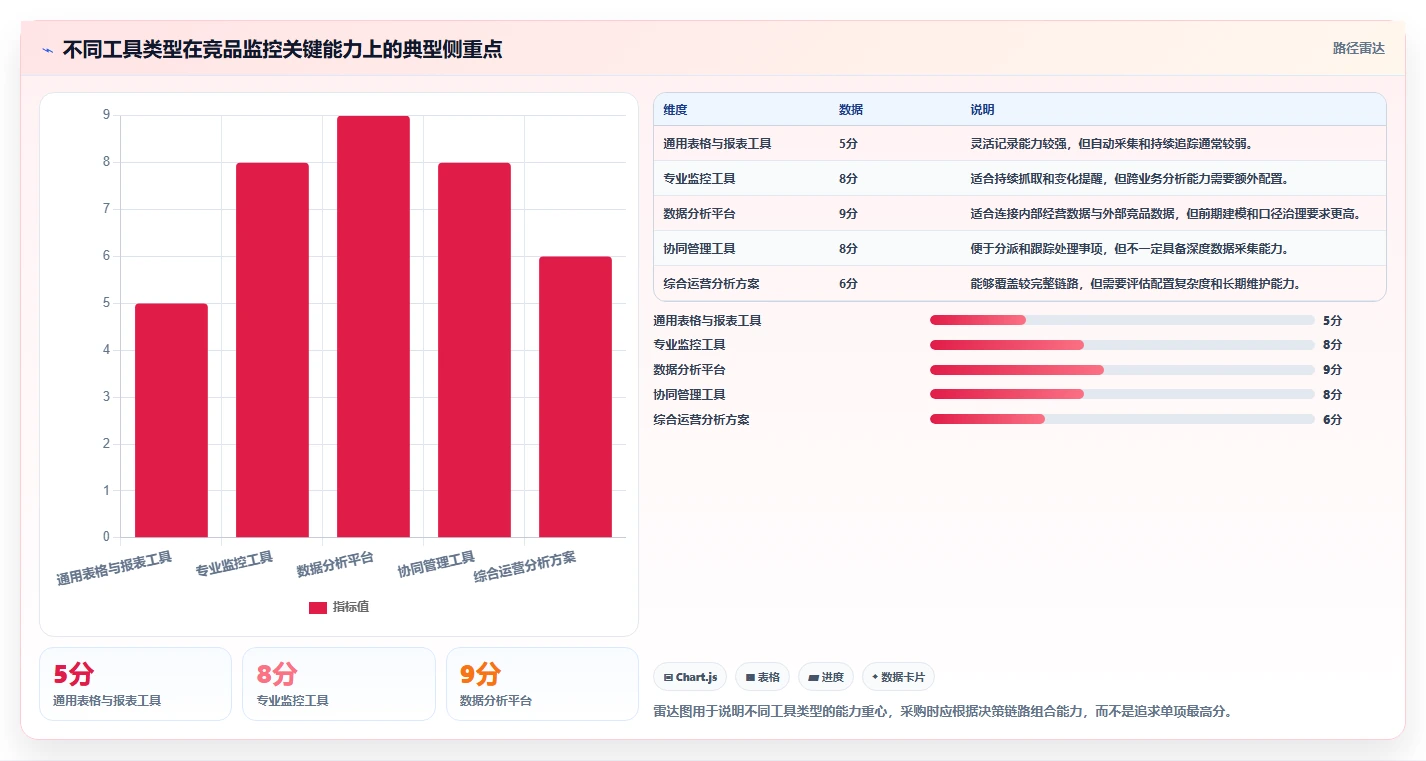The height and width of the screenshot is (761, 1426).
Task: Click the 通用表格与报表工具 progress bar
Action: [x=1122, y=320]
